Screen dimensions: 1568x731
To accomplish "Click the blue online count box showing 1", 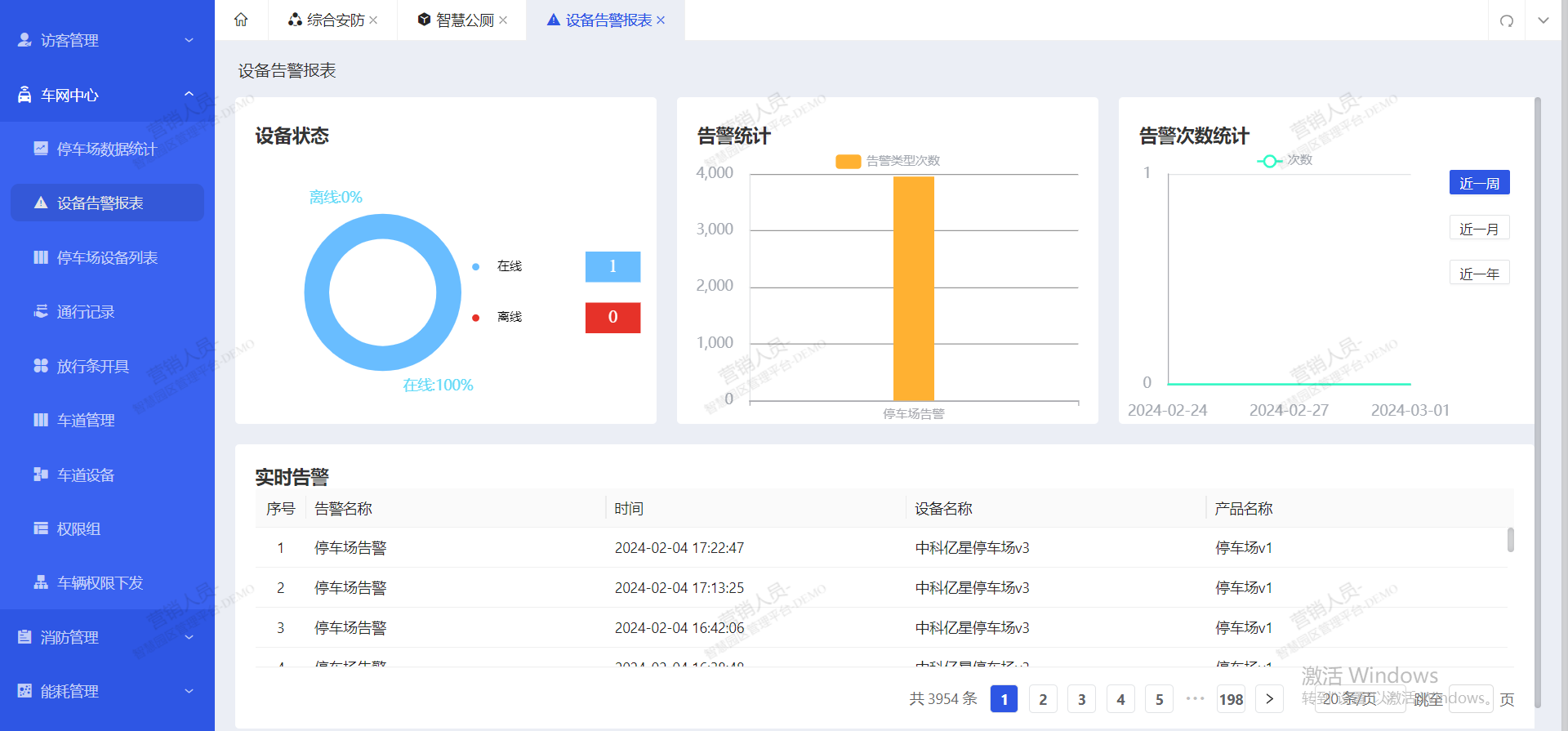I will coord(612,266).
